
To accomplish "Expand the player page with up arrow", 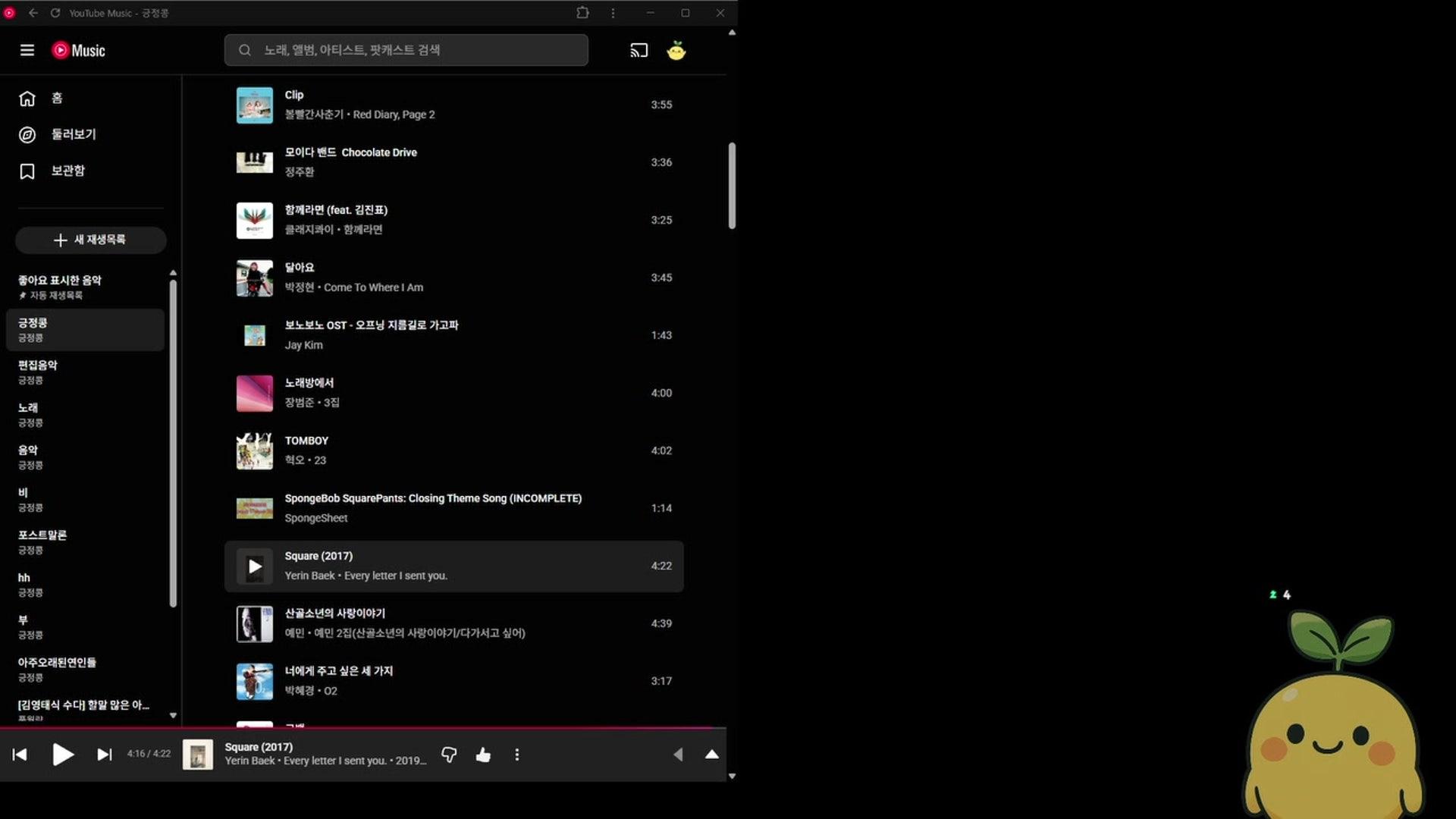I will pyautogui.click(x=711, y=755).
